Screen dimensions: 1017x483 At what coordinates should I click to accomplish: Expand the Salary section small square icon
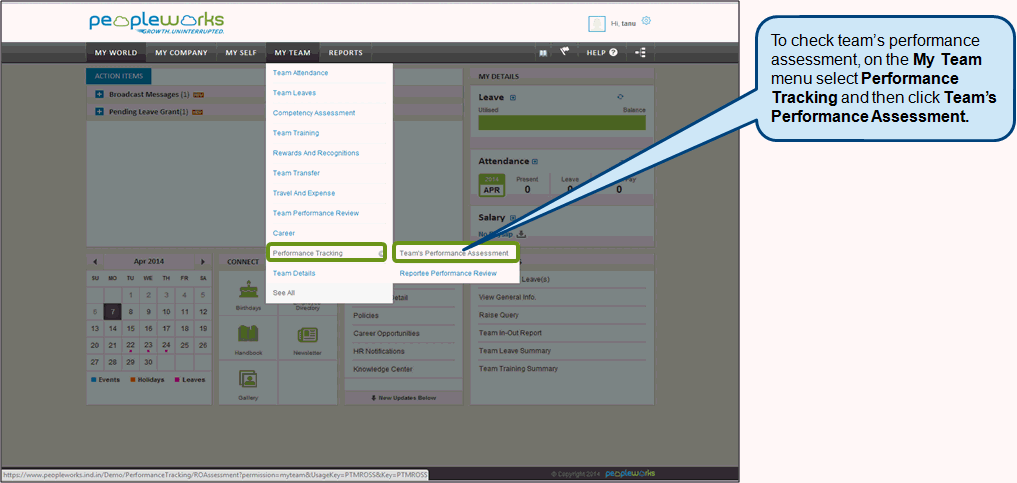pyautogui.click(x=512, y=218)
